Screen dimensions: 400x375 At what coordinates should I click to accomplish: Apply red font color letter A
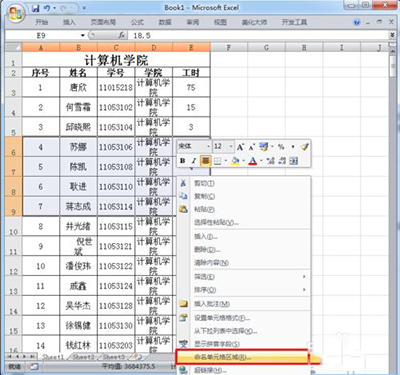(x=253, y=161)
